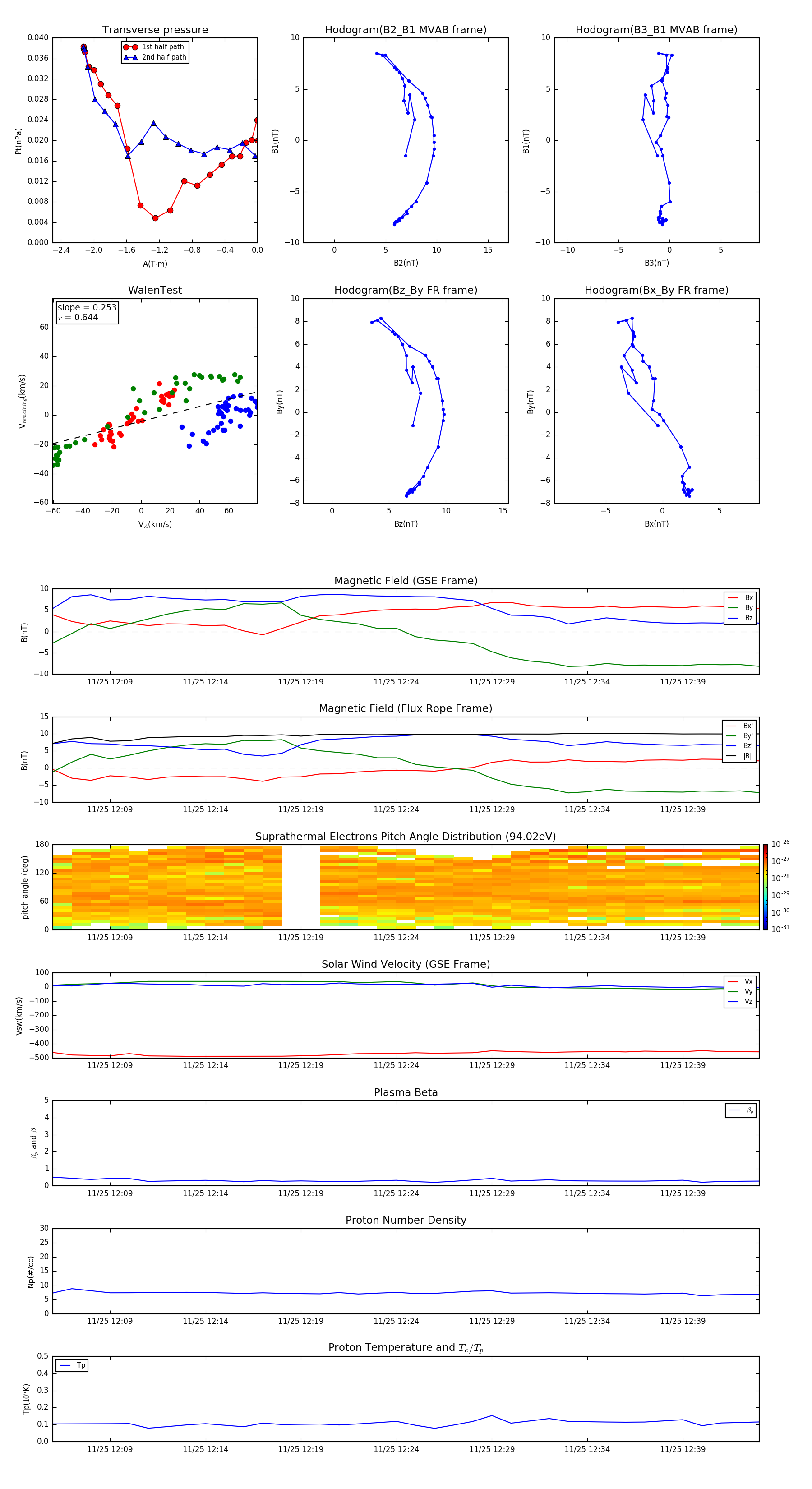Click the 'Magnetic Field (GSE Frame)' title

406,581
